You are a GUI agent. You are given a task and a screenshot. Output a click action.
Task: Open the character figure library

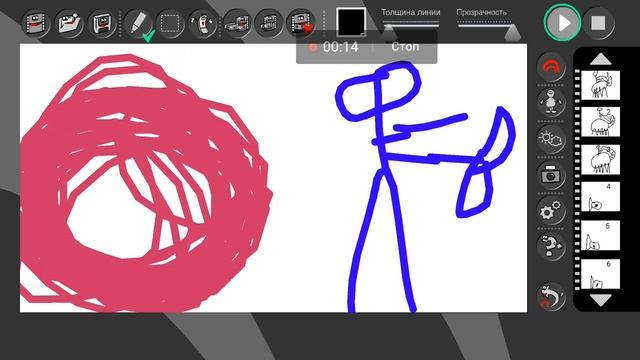click(551, 102)
